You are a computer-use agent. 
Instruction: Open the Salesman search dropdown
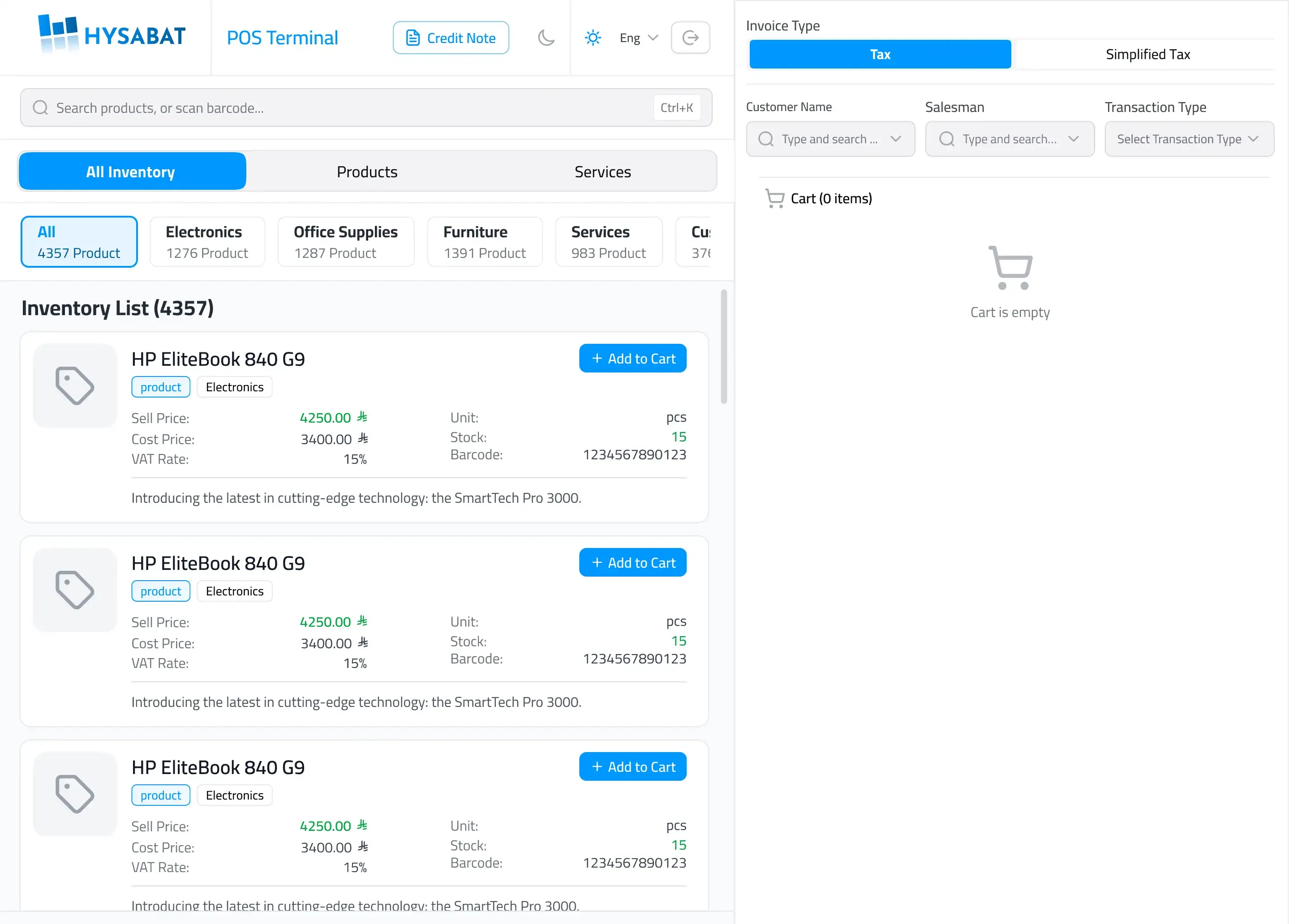point(1010,139)
